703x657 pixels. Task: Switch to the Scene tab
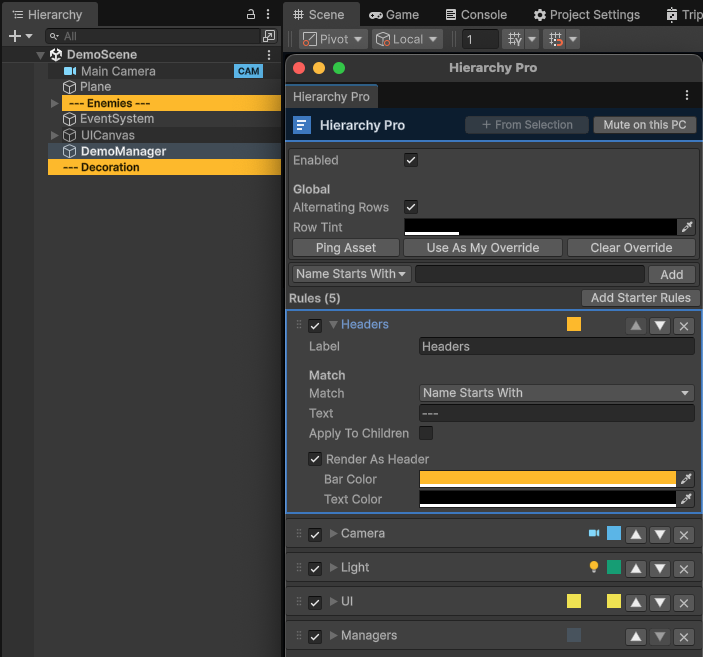click(319, 14)
